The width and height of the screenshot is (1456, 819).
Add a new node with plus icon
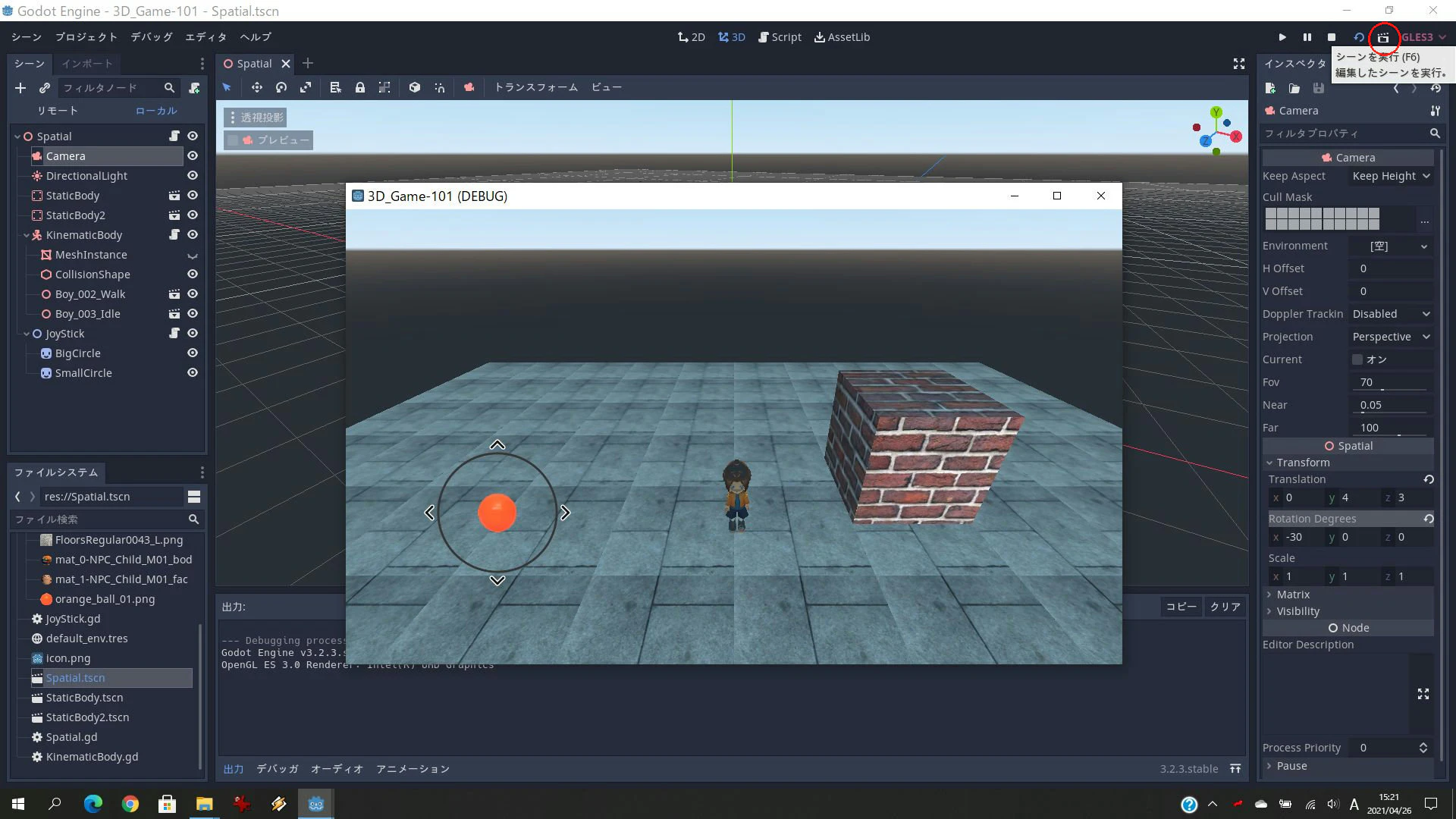(20, 88)
